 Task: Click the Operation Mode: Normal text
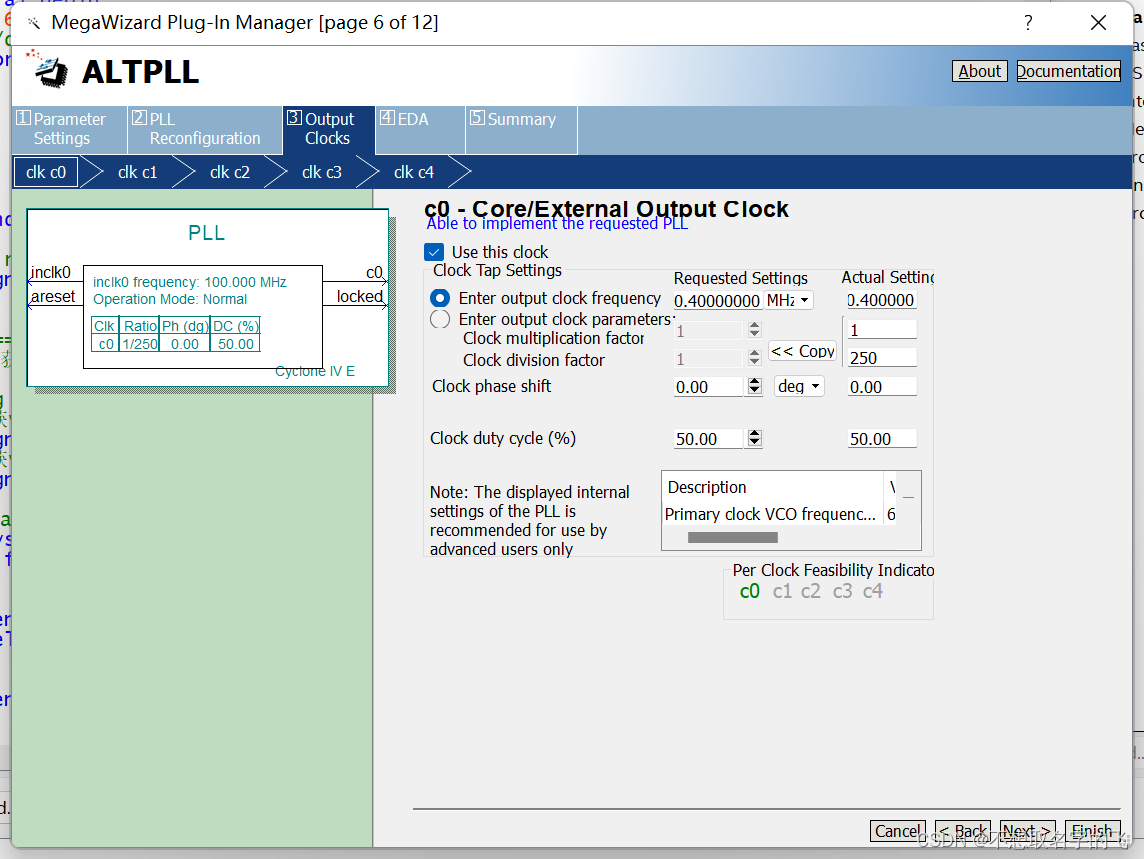[x=170, y=299]
